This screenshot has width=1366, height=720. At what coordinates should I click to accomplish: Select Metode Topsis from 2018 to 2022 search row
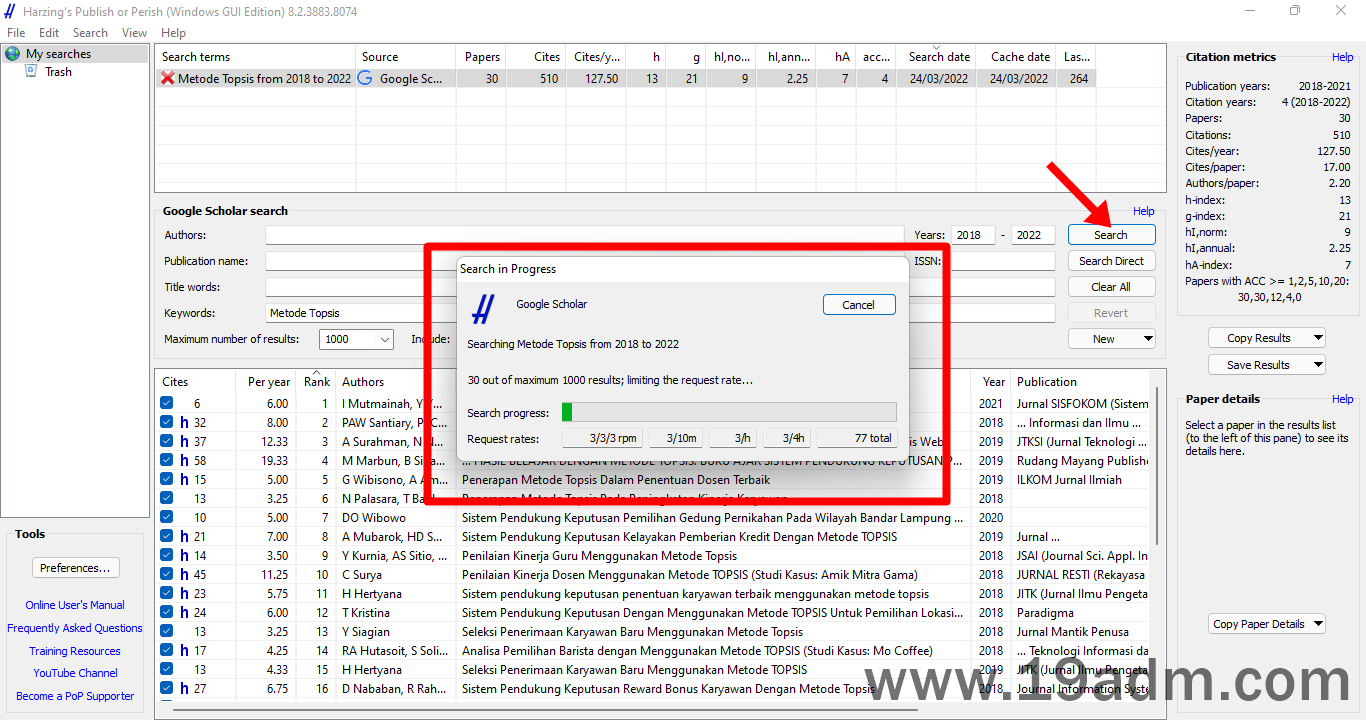pos(625,78)
